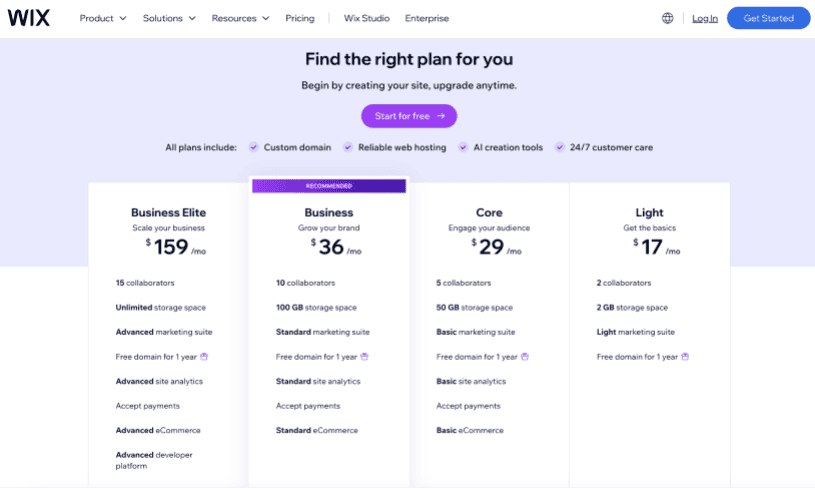
Task: Click gift icon in Core plan
Action: pos(525,356)
